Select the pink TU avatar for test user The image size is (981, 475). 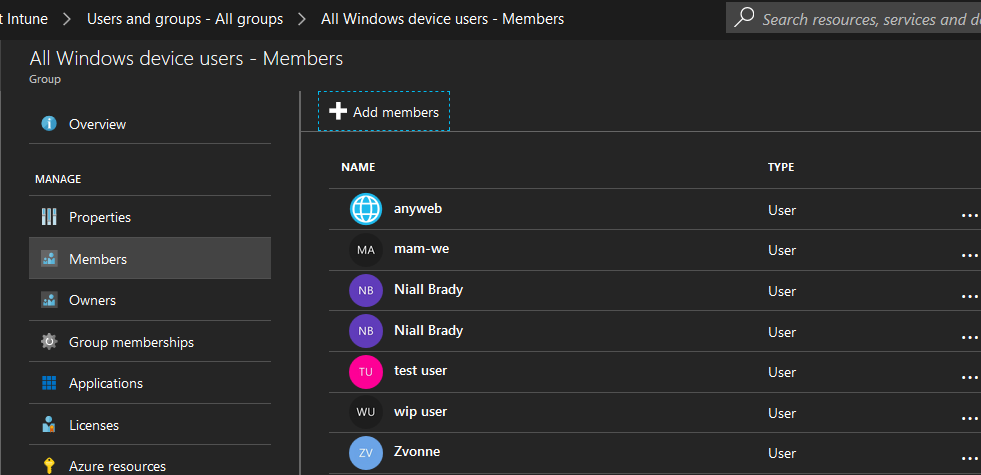(366, 372)
